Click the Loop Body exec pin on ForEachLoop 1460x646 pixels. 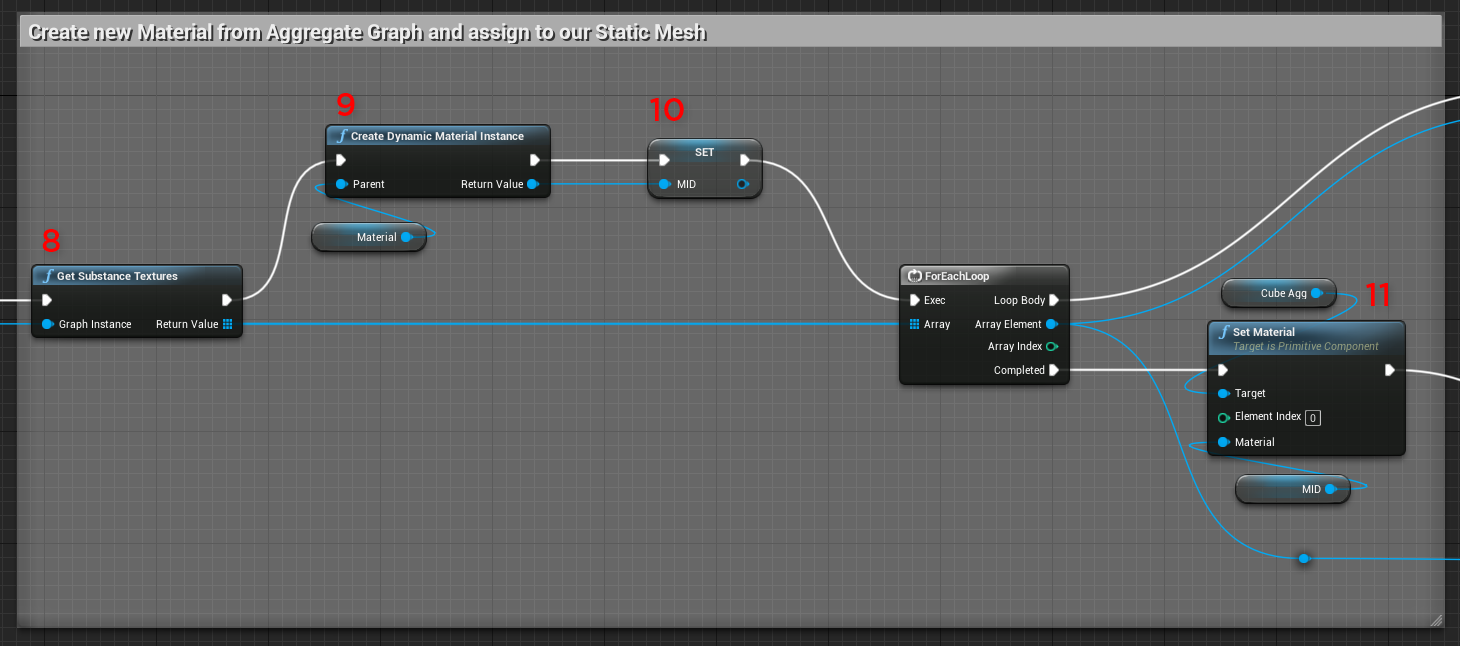coord(1055,300)
